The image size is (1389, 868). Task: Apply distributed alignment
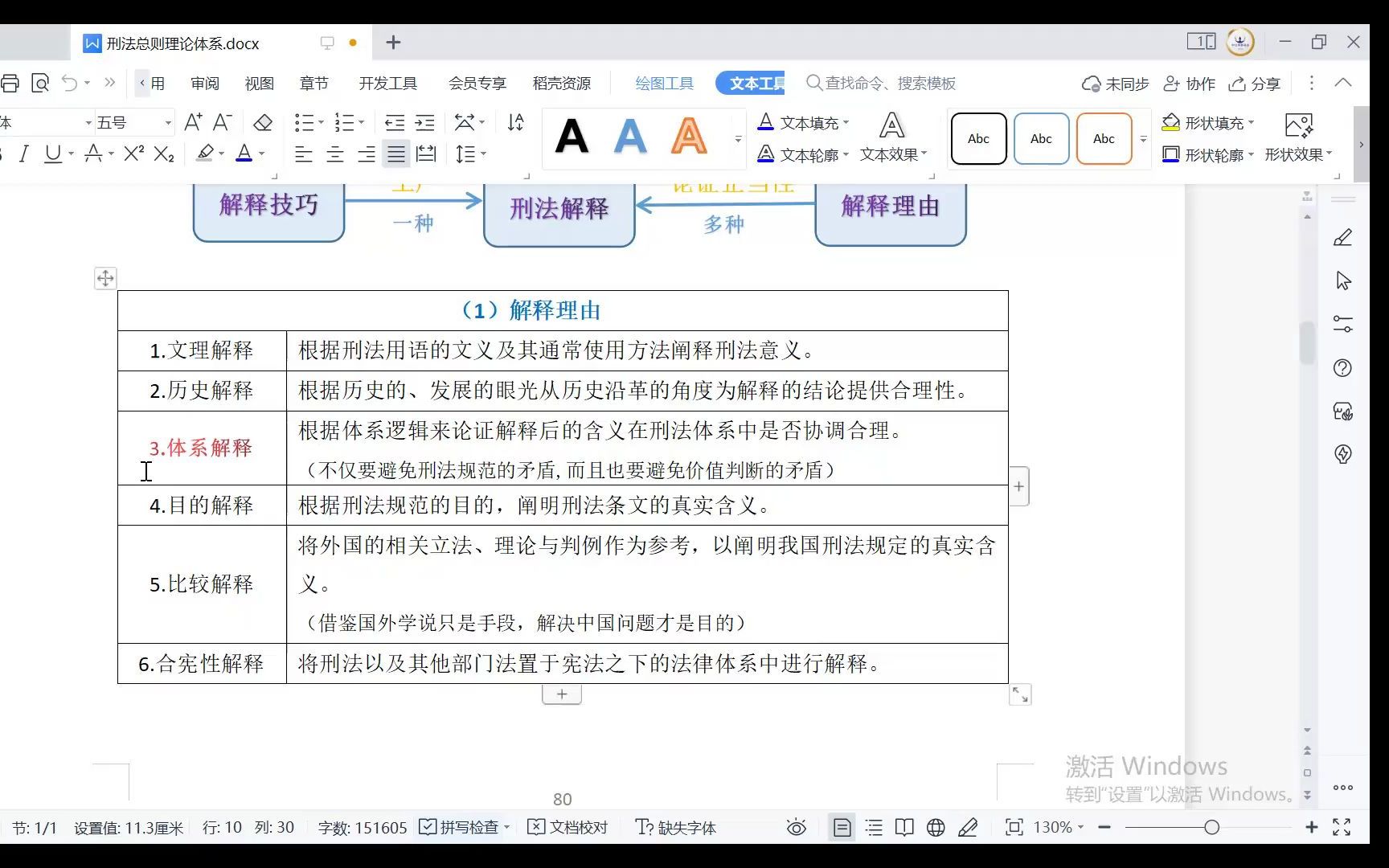426,154
